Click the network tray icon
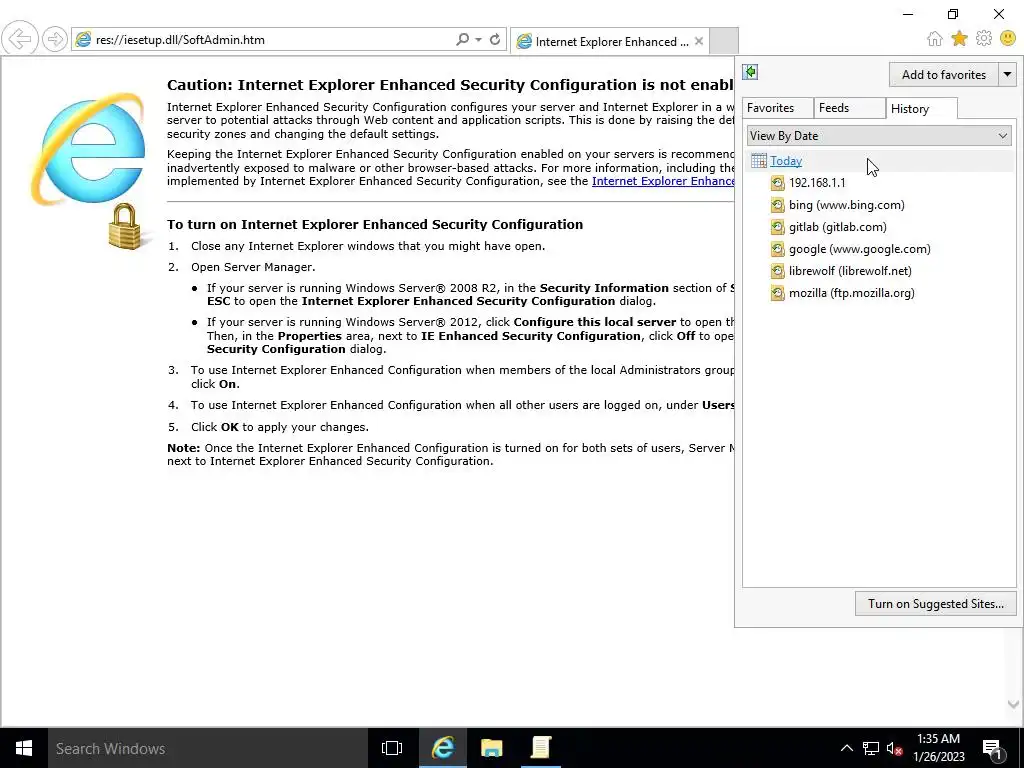The width and height of the screenshot is (1024, 768). [x=871, y=748]
